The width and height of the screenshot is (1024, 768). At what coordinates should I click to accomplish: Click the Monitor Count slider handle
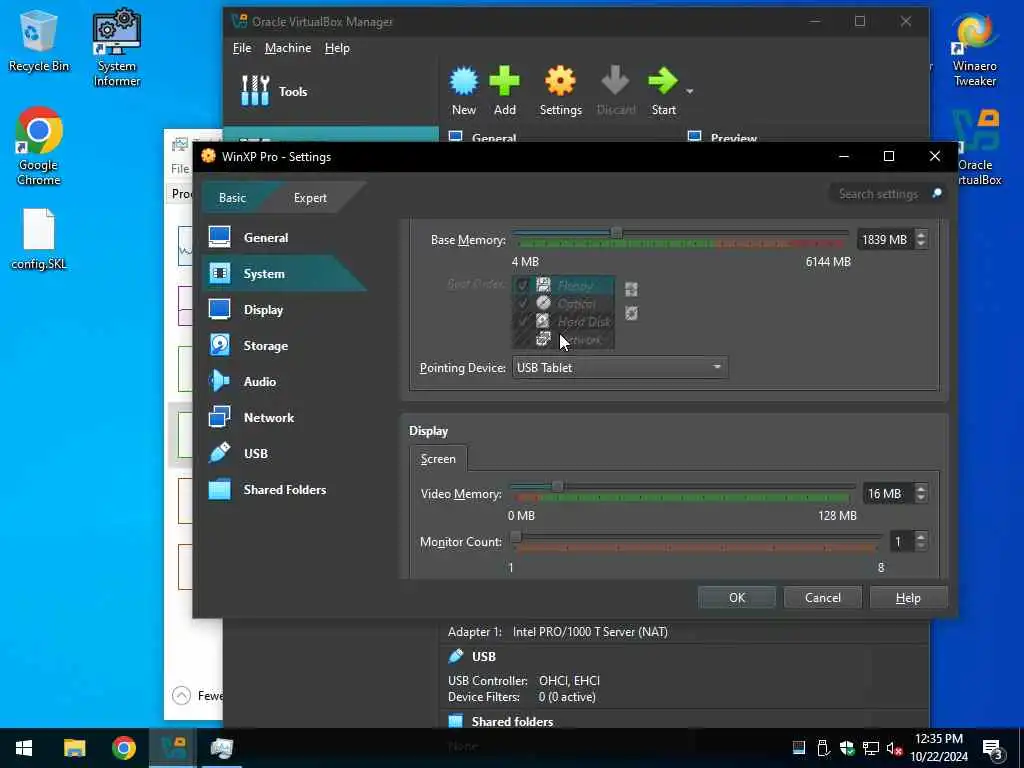515,537
